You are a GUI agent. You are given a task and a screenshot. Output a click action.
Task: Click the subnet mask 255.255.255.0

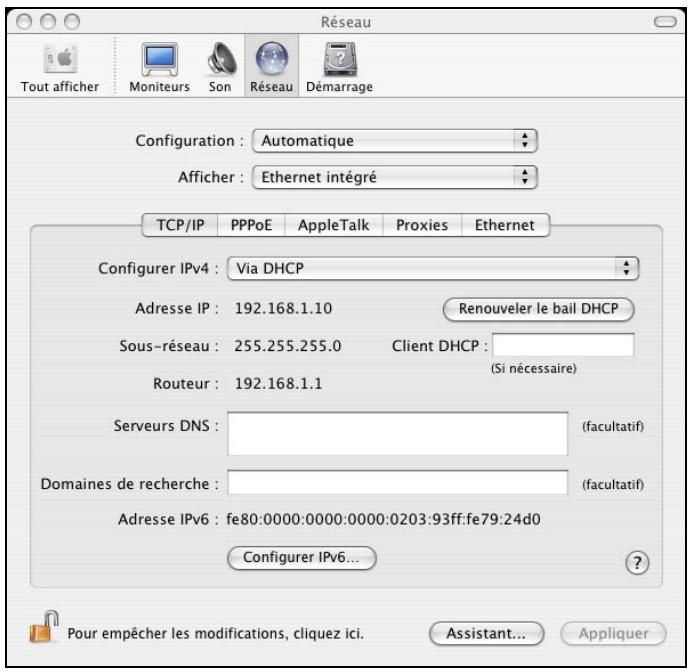288,346
